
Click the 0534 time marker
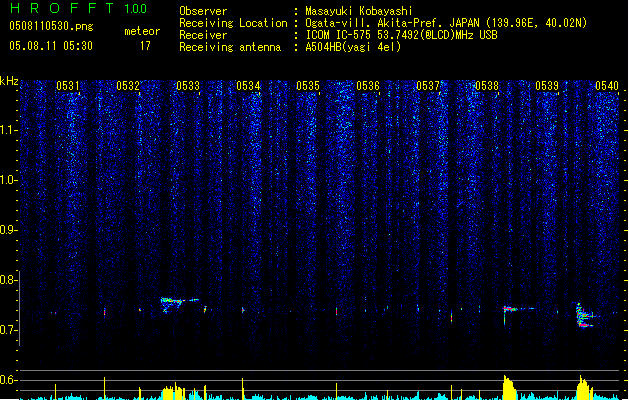tap(248, 86)
